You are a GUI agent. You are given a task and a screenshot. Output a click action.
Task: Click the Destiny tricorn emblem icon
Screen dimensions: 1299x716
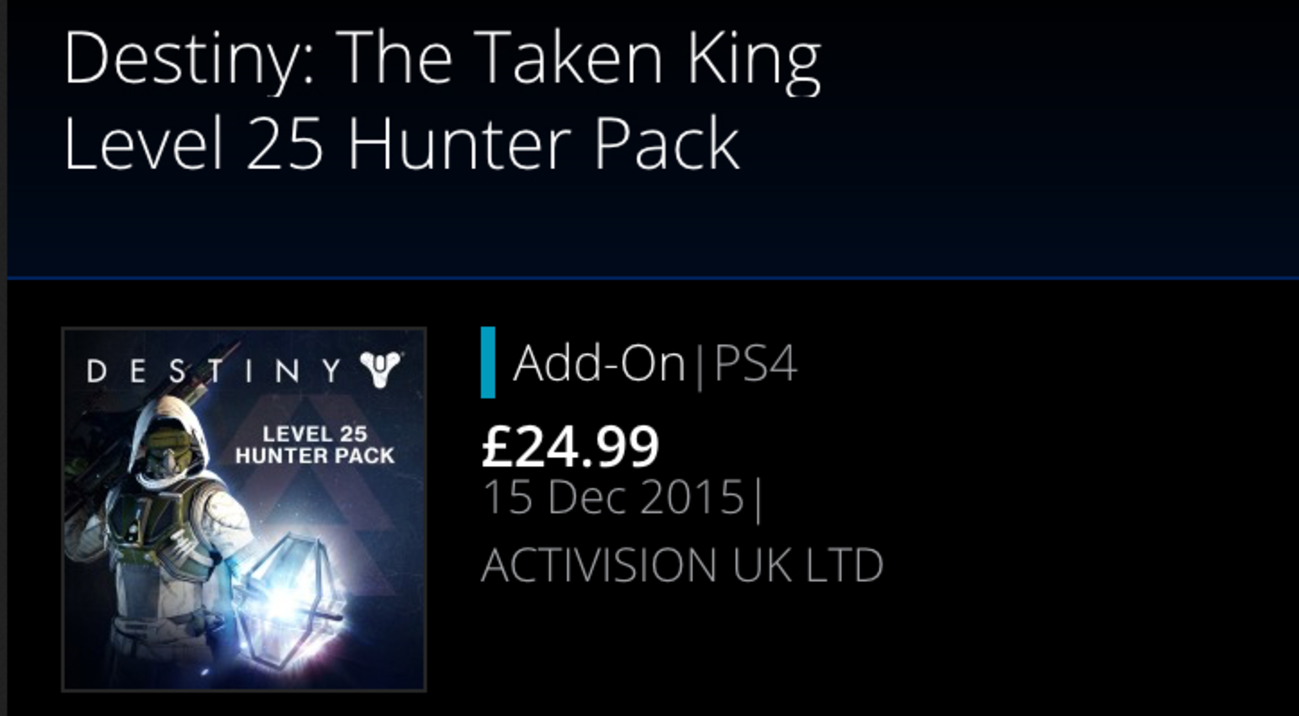[381, 370]
